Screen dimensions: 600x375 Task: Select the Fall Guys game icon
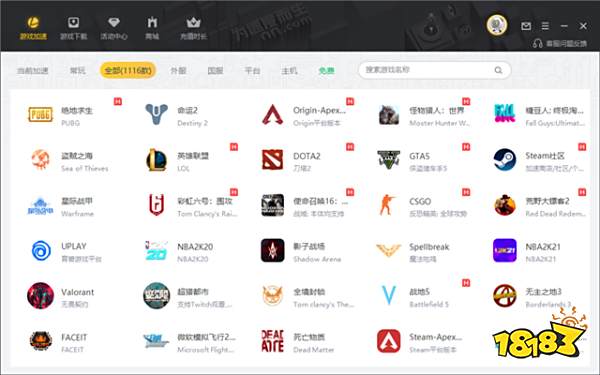tap(505, 114)
